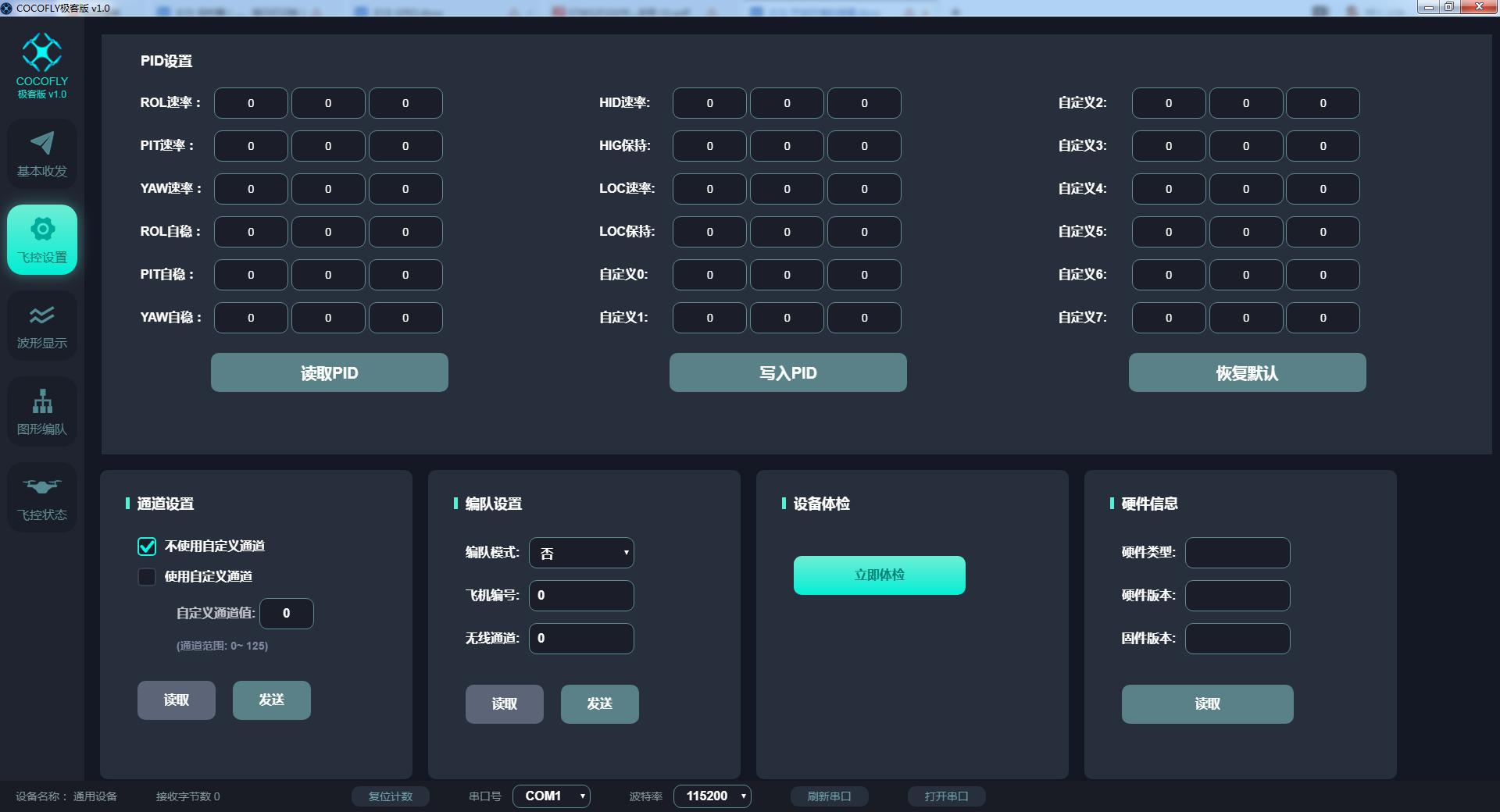This screenshot has height=812, width=1500.
Task: Click 刷新串口 button
Action: [x=830, y=796]
